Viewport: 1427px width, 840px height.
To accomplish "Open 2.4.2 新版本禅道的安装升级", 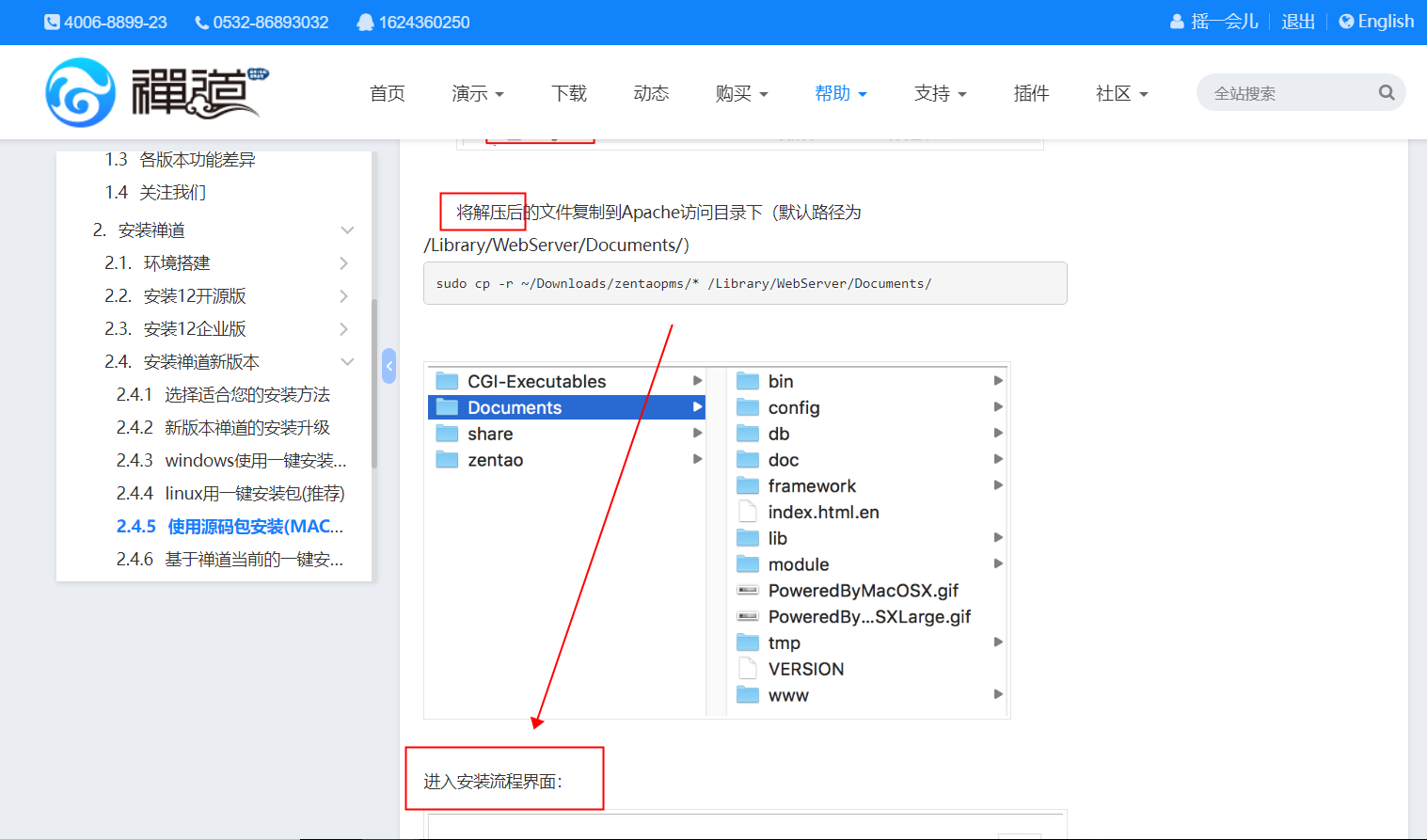I will point(223,428).
